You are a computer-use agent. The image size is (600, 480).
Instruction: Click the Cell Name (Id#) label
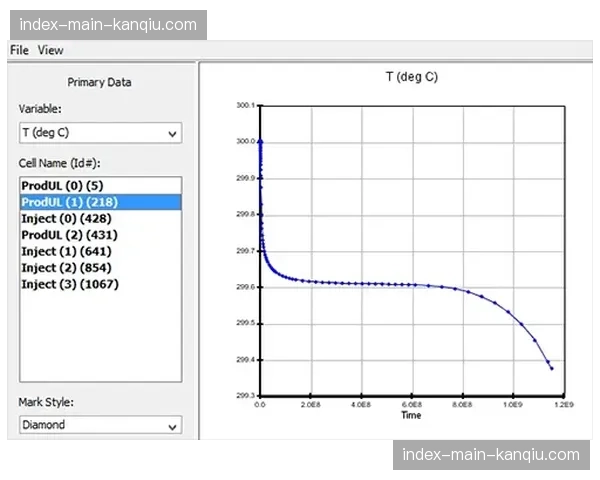59,162
